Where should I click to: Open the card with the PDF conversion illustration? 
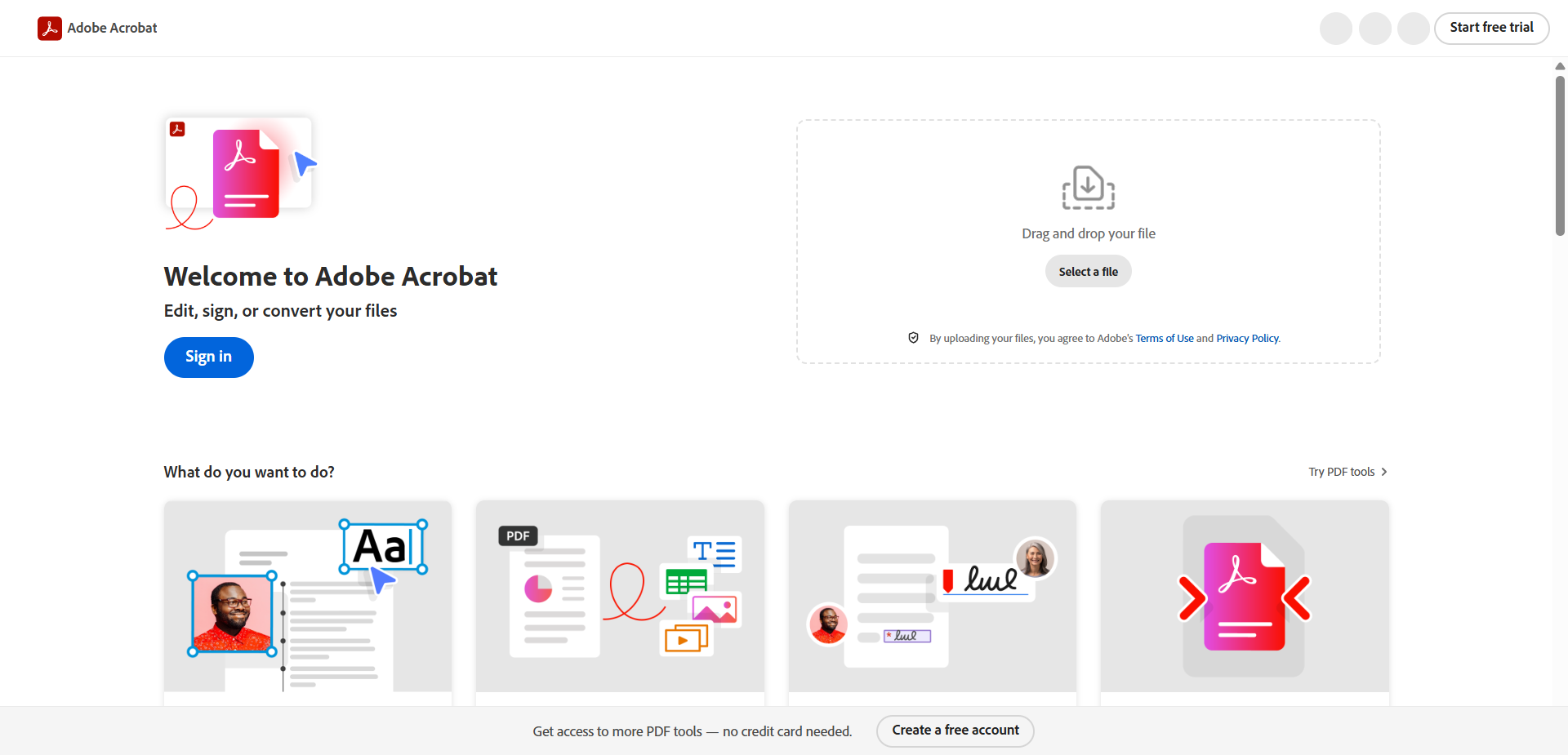(620, 603)
